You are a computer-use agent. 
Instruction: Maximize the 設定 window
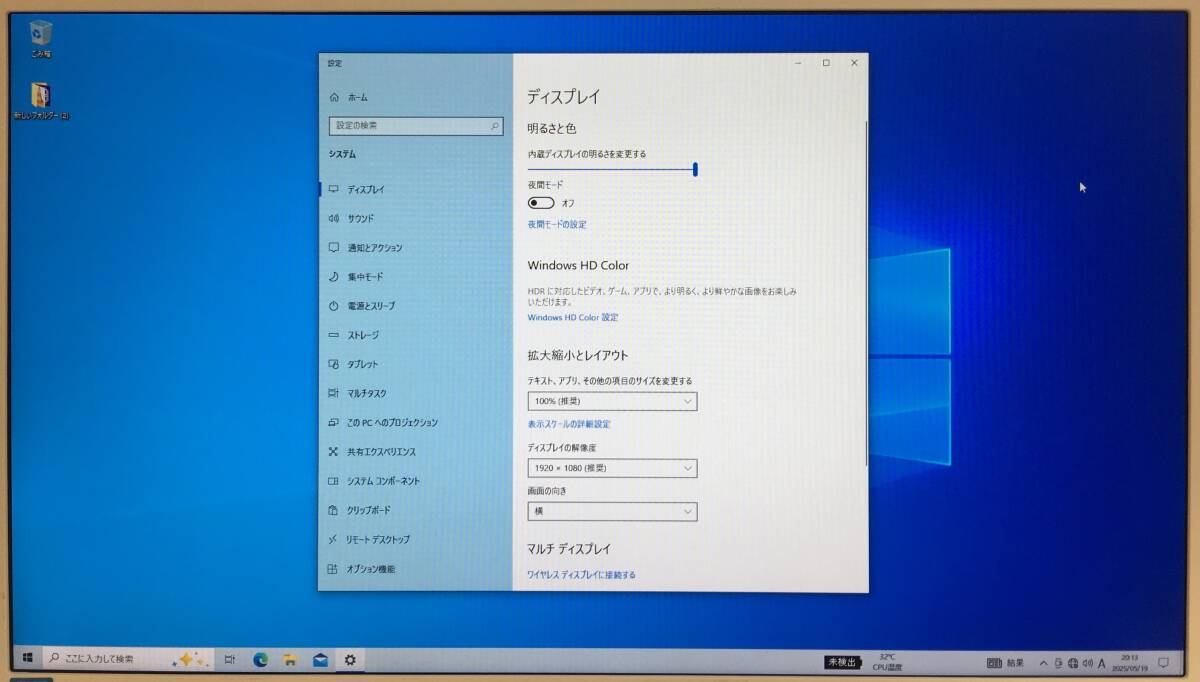pos(826,63)
